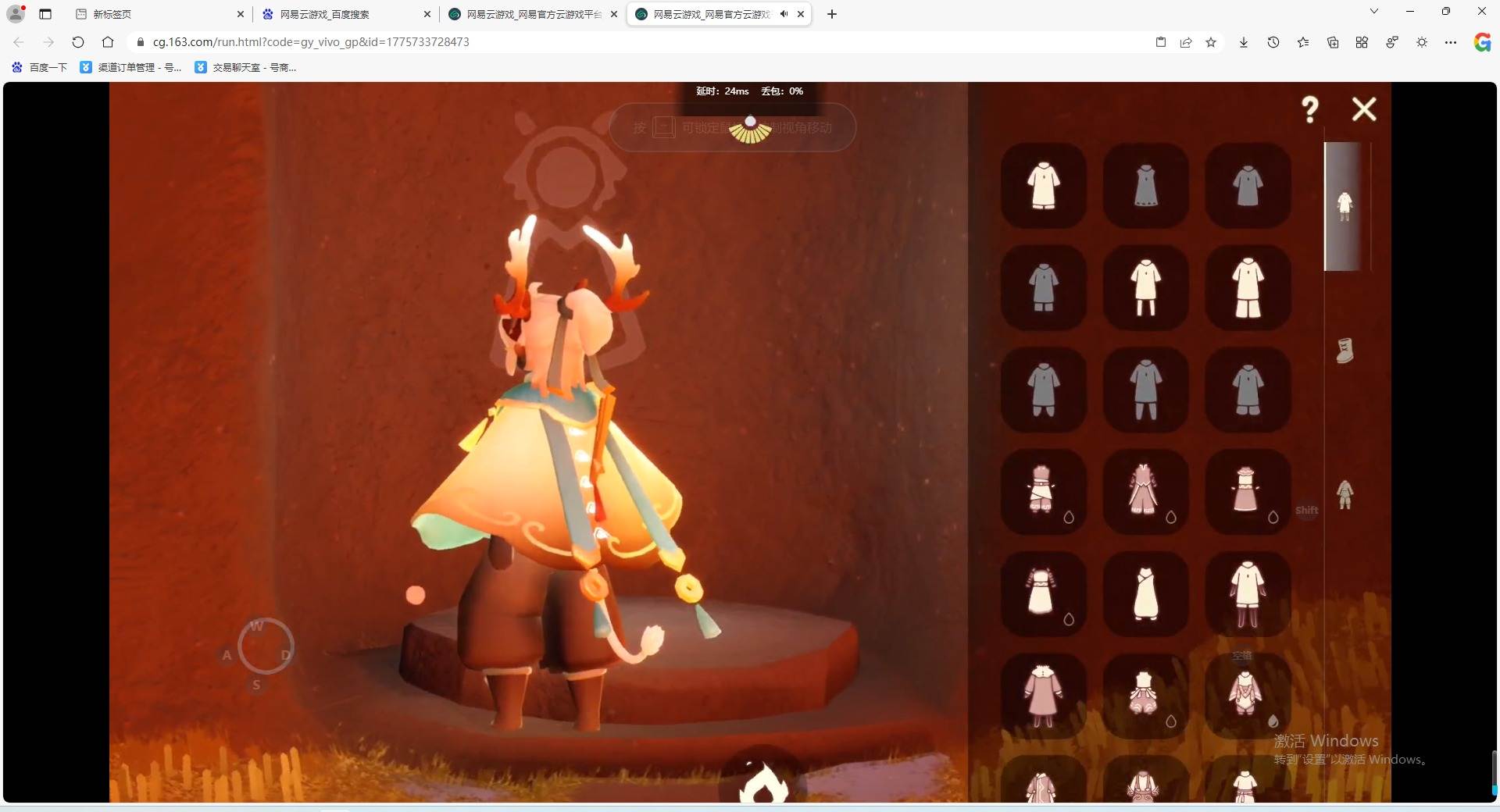1500x812 pixels.
Task: Choose the cream tunic in the top row
Action: [x=1044, y=186]
